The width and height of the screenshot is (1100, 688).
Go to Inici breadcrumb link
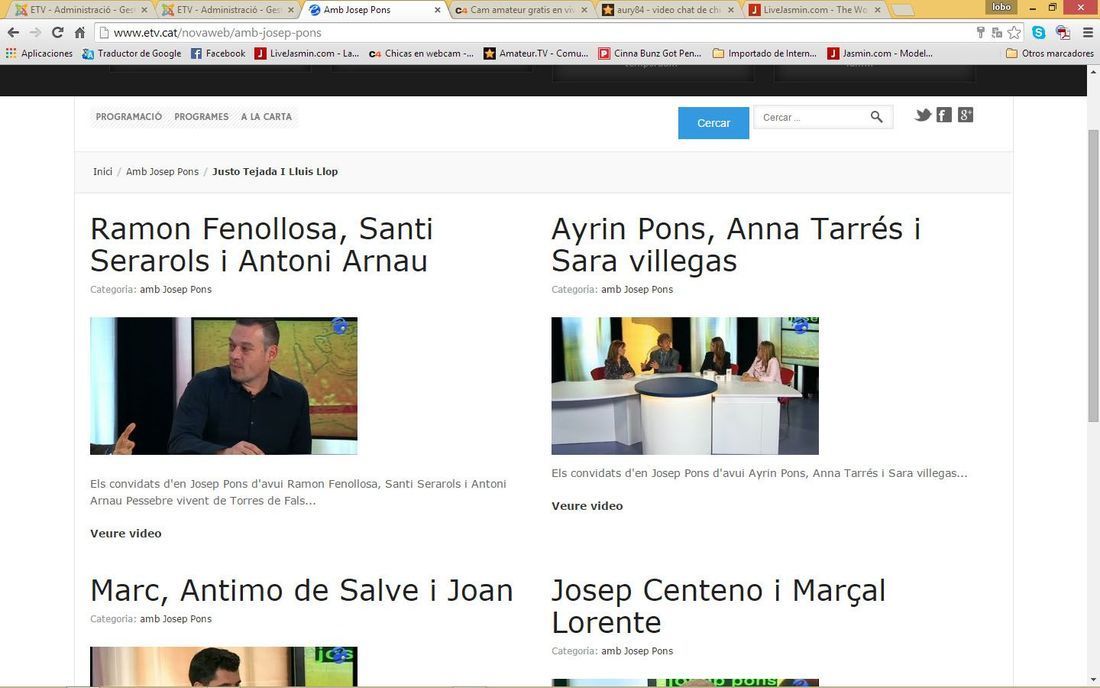point(102,171)
